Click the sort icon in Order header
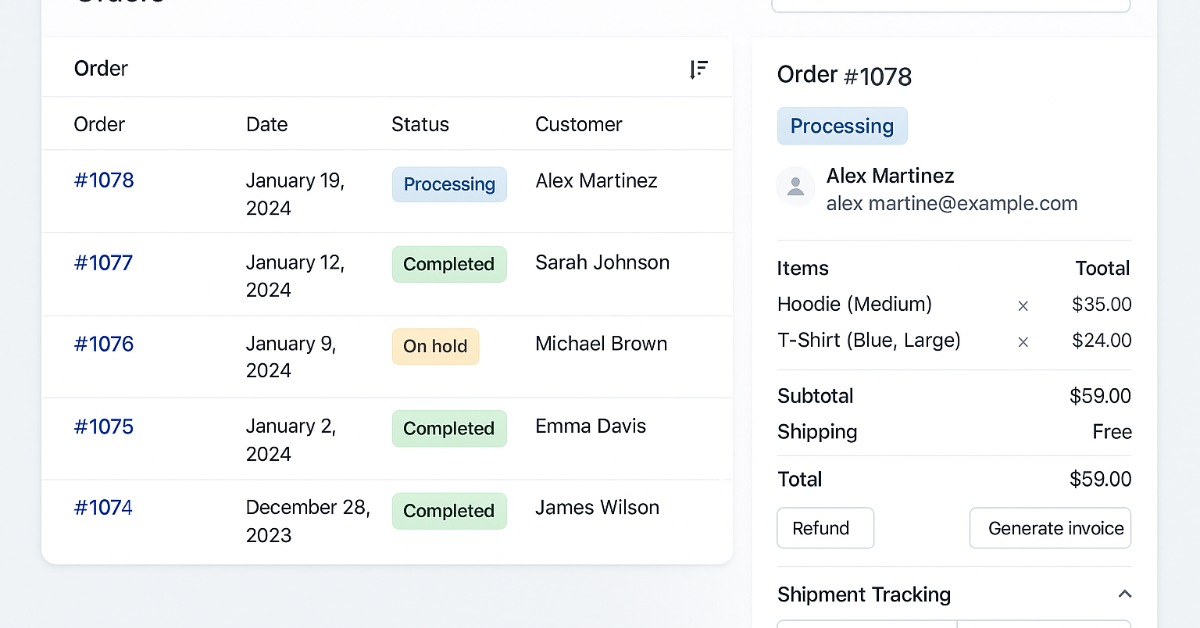The image size is (1200, 628). [699, 69]
